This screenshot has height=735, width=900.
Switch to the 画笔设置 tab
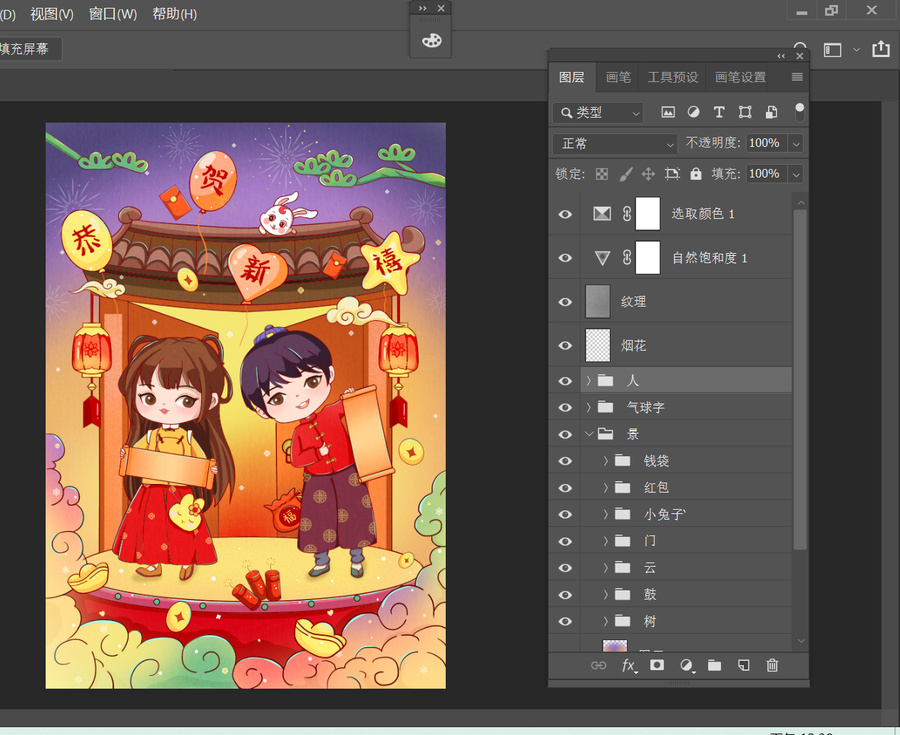point(740,77)
